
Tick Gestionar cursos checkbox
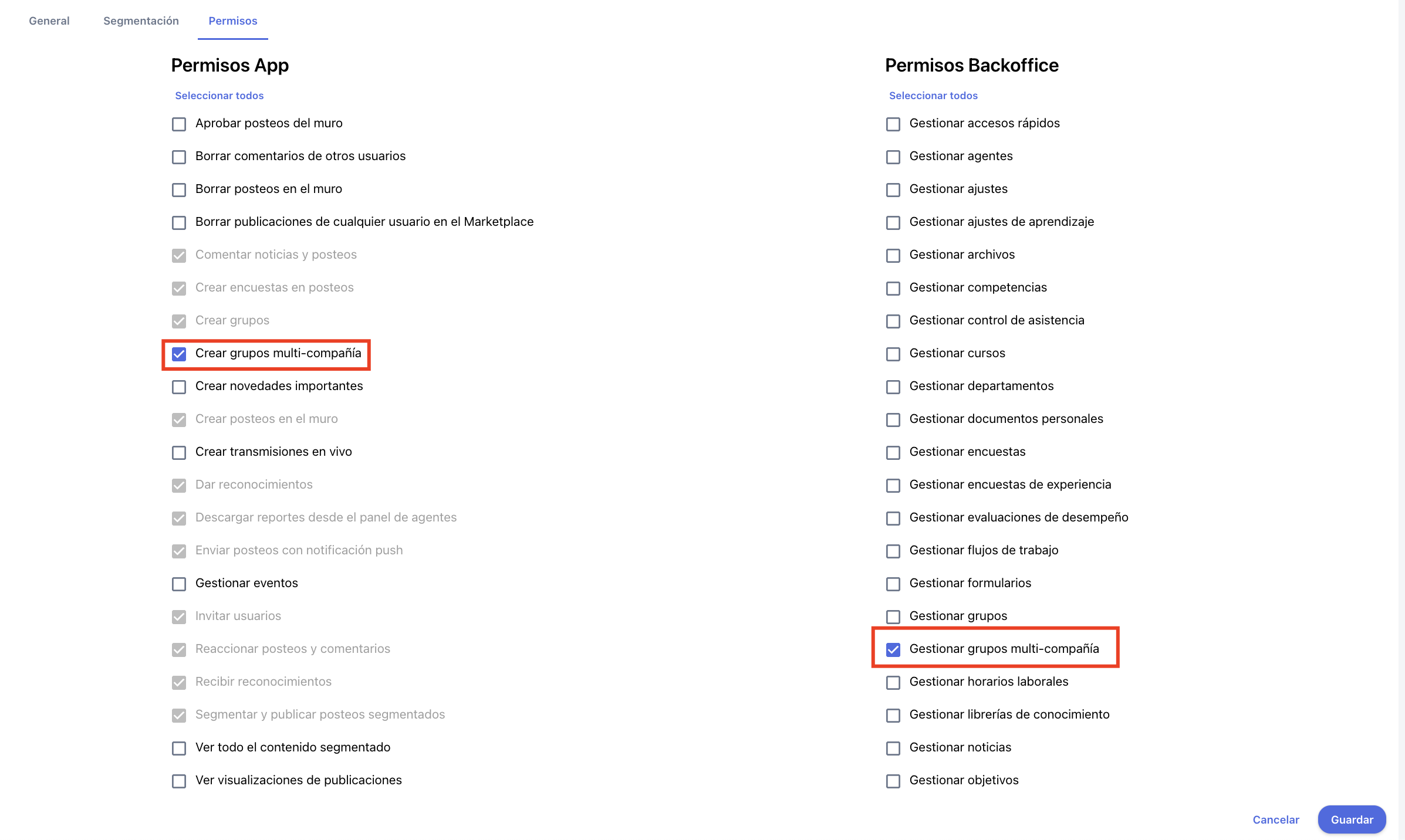893,354
